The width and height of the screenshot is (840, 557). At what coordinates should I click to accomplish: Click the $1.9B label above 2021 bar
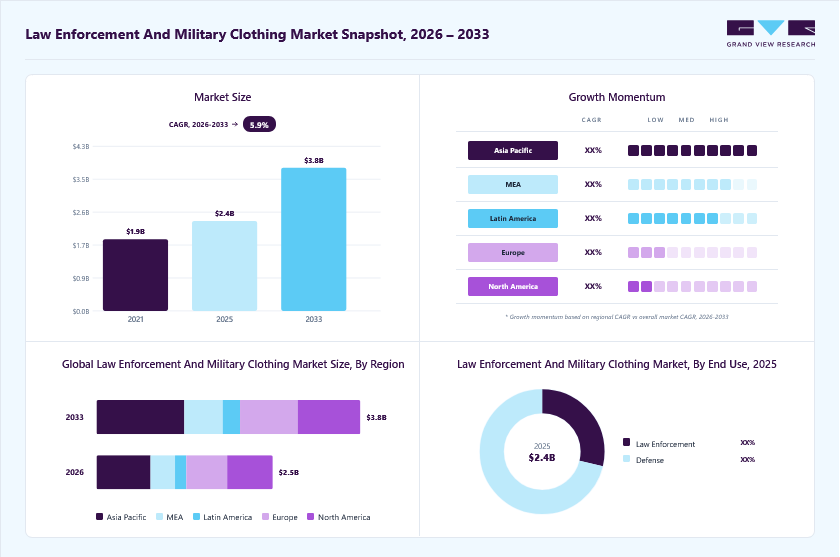coord(136,231)
